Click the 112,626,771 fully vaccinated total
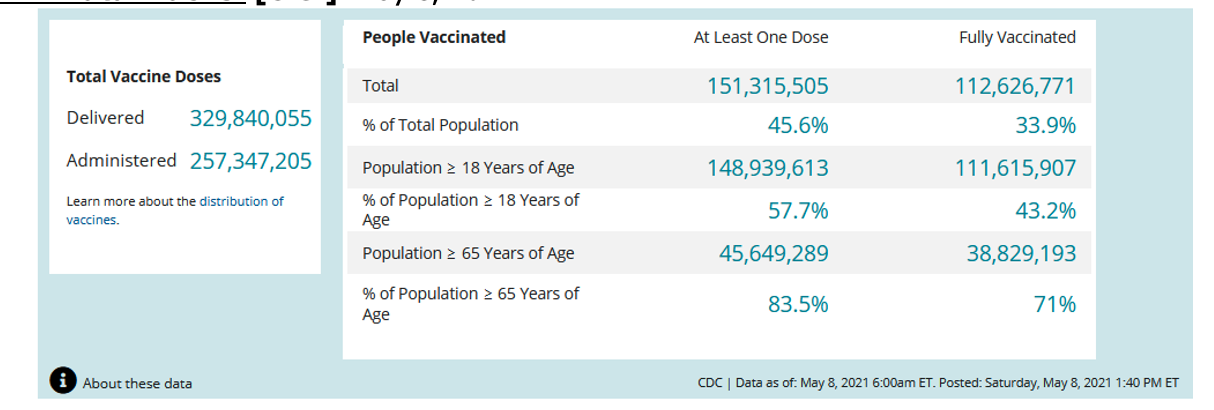1214x410 pixels. [1015, 87]
